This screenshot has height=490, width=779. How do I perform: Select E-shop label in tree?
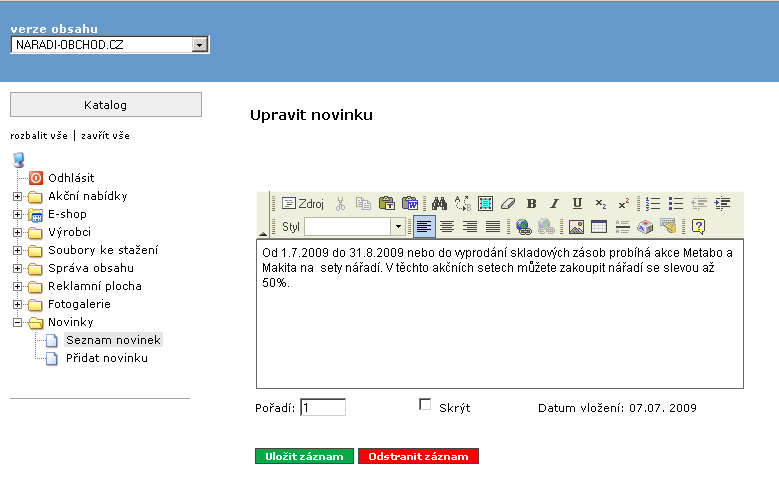pos(67,214)
